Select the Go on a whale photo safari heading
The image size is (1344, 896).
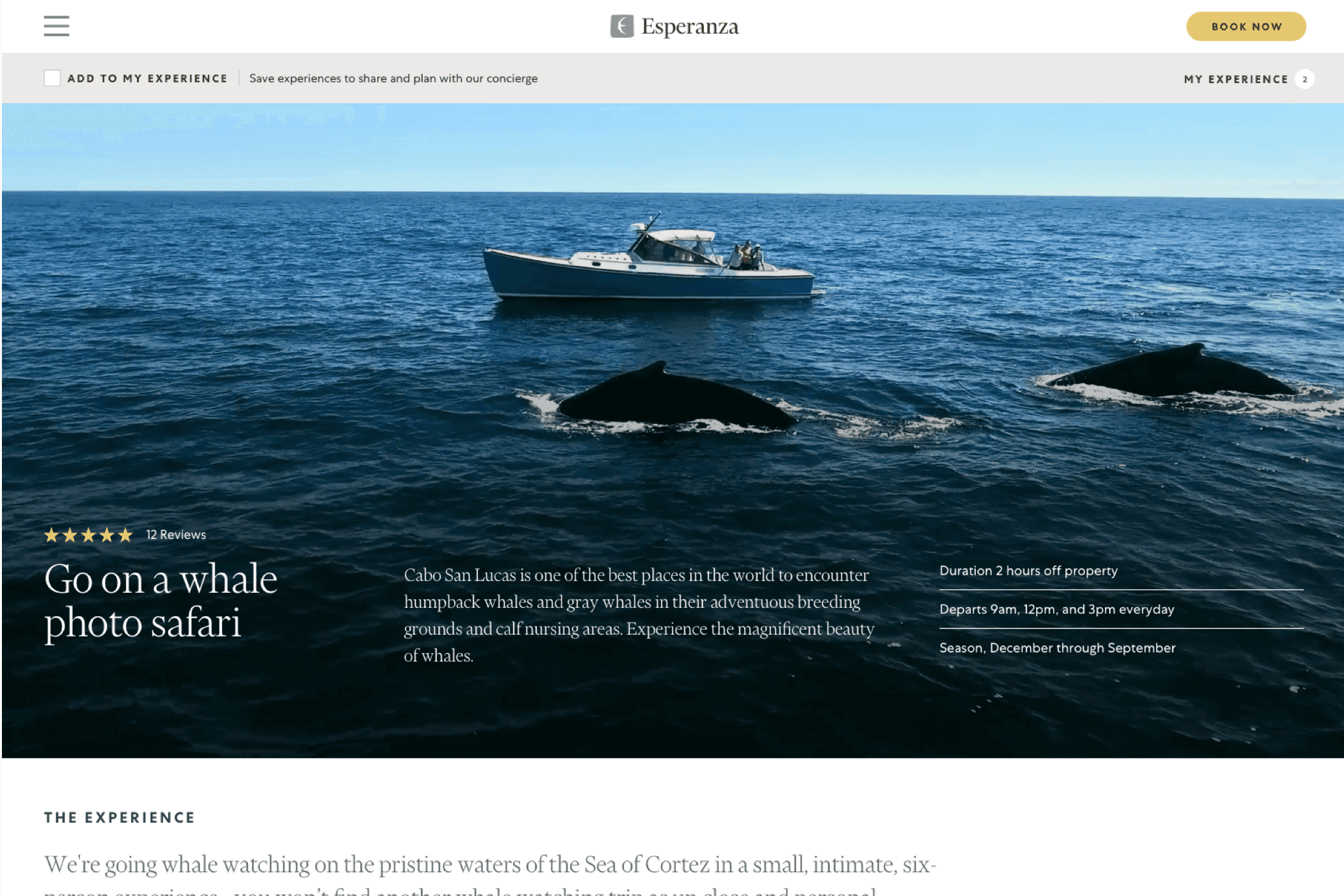click(161, 601)
